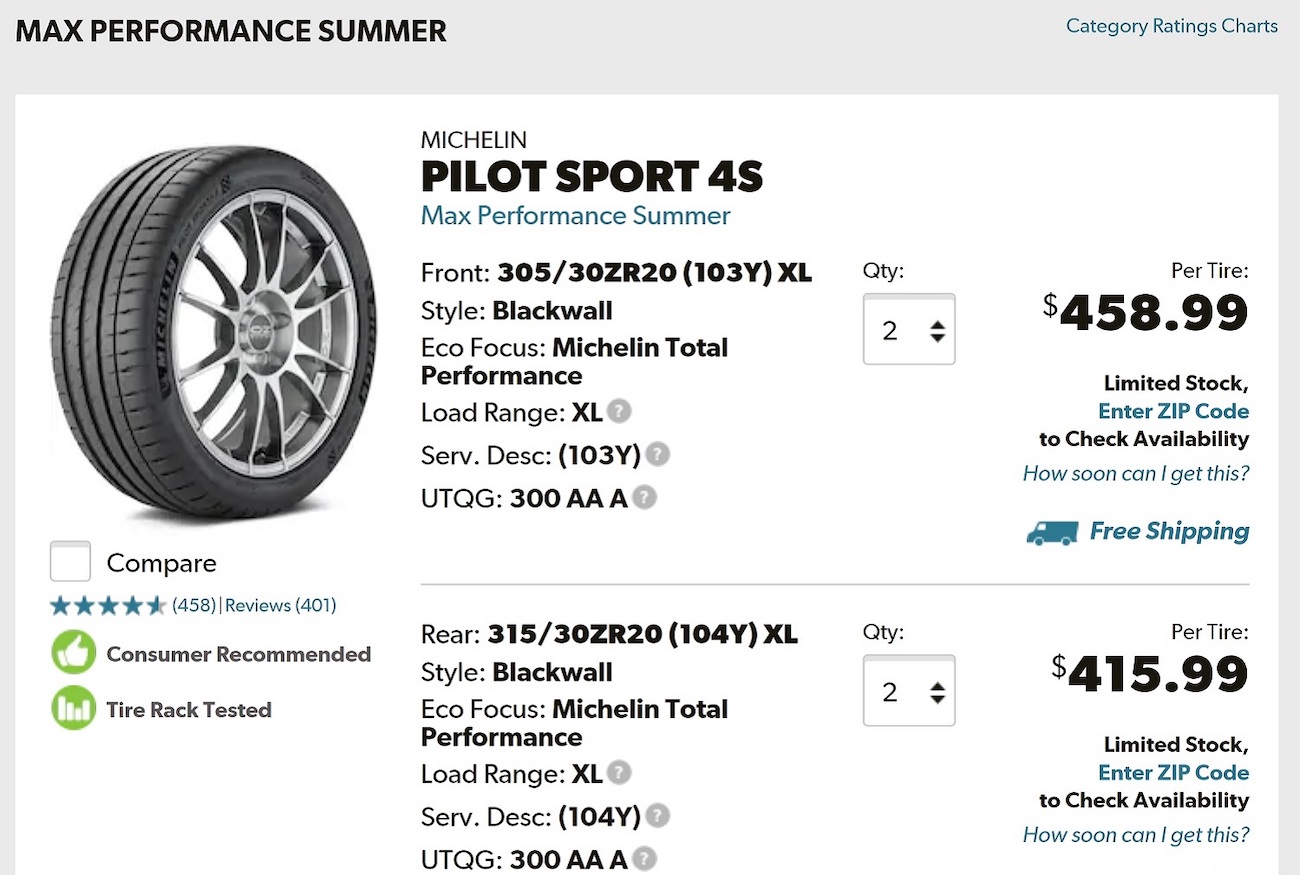Click the Consumer Recommended thumbs-up badge
The height and width of the screenshot is (875, 1300).
coord(73,654)
